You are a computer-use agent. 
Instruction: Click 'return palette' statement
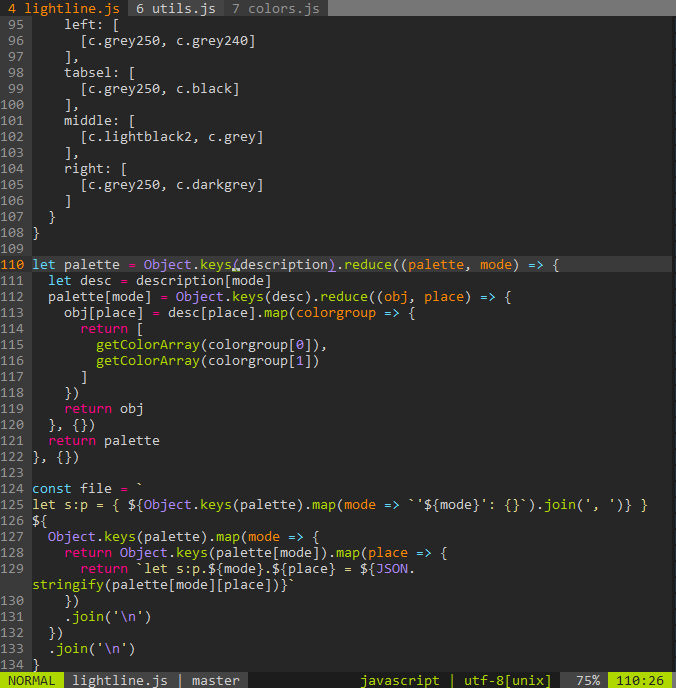(x=104, y=441)
